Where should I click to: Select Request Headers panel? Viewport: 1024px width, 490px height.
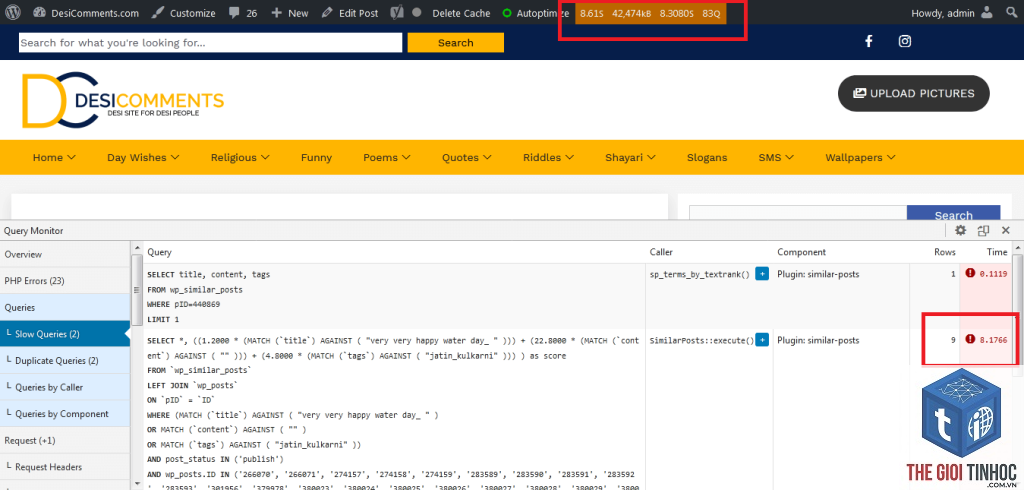tap(65, 467)
